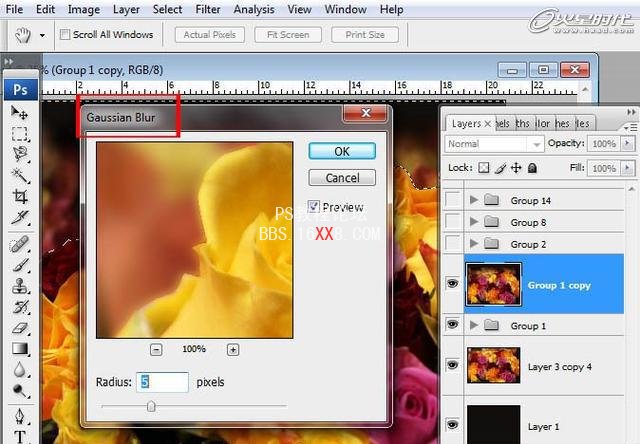Expand the Group 14 folder
This screenshot has width=640, height=444.
point(473,200)
